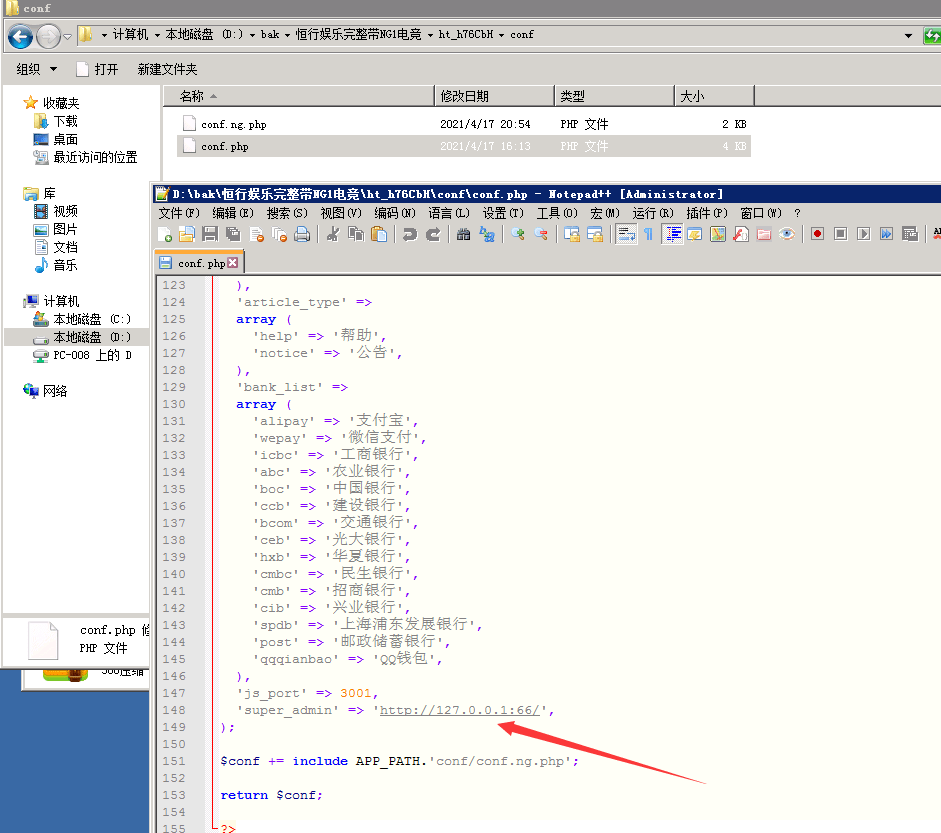
Task: Click the Zoom Out magnifier icon
Action: 541,234
